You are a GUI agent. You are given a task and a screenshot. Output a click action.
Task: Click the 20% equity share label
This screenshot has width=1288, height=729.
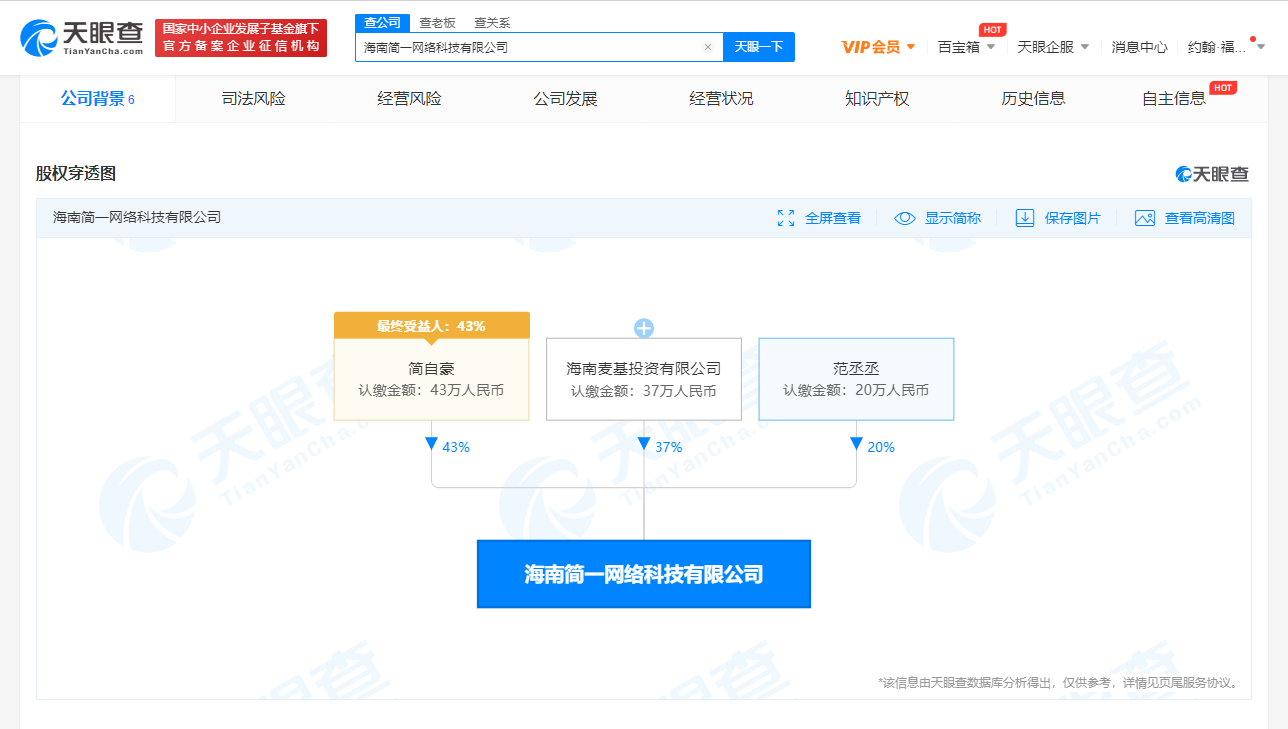pyautogui.click(x=881, y=447)
